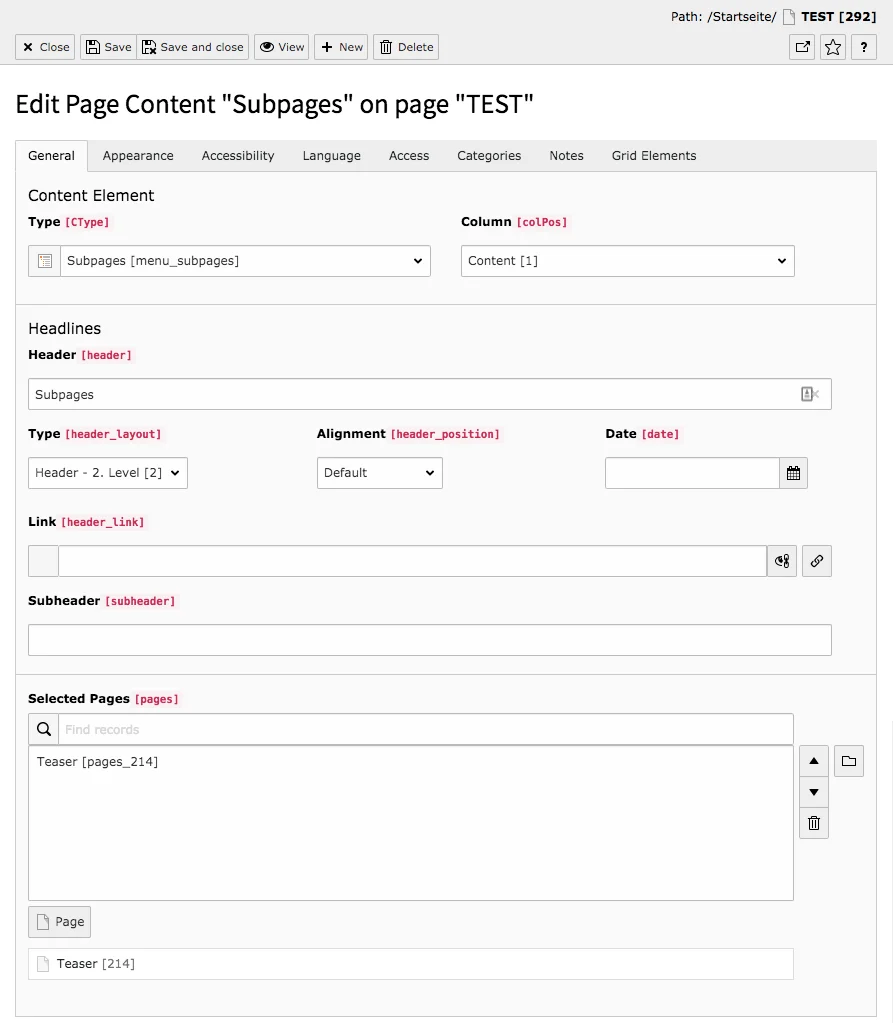
Task: Move Teaser page down with the arrow icon
Action: pyautogui.click(x=813, y=792)
